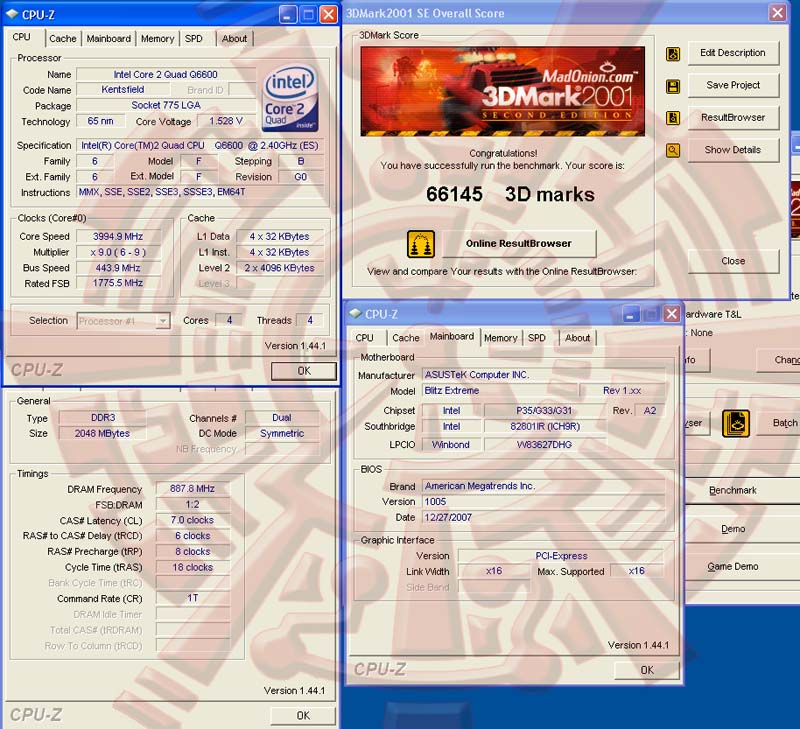This screenshot has width=800, height=729.
Task: Open the ResultBrowser button
Action: coord(733,117)
